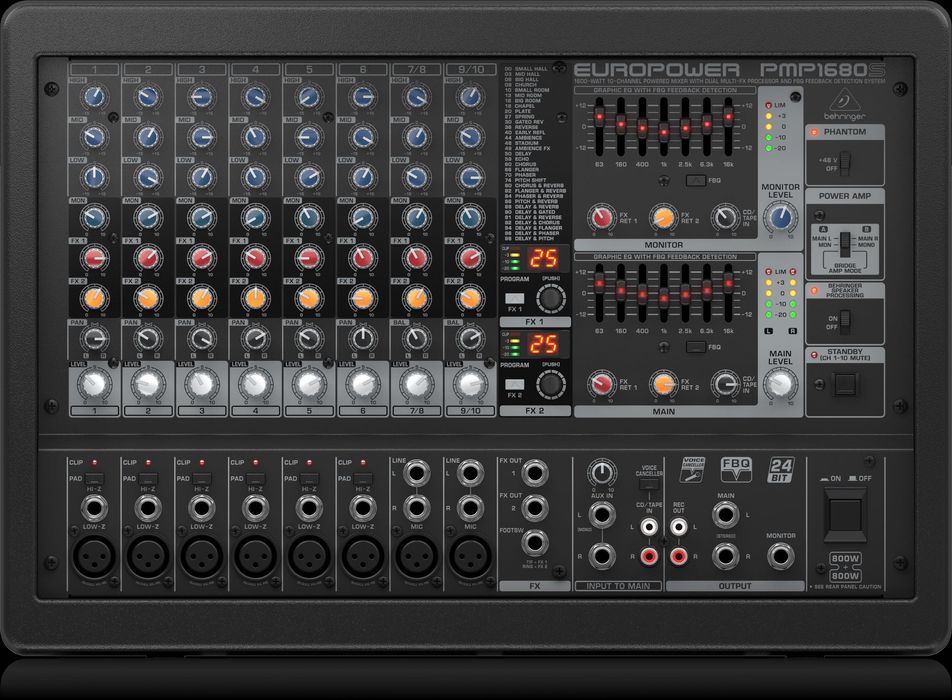Enable the FBQ button in Main EQ section

[x=696, y=347]
